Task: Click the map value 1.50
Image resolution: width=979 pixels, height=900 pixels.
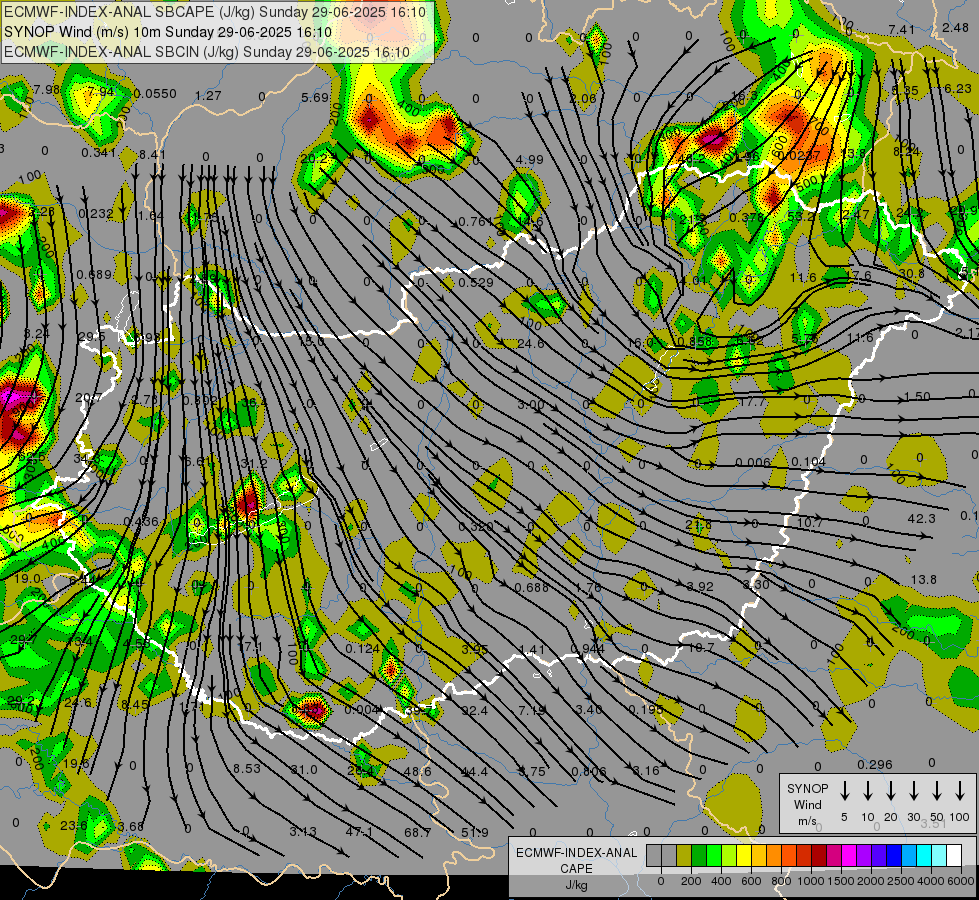Action: 917,397
